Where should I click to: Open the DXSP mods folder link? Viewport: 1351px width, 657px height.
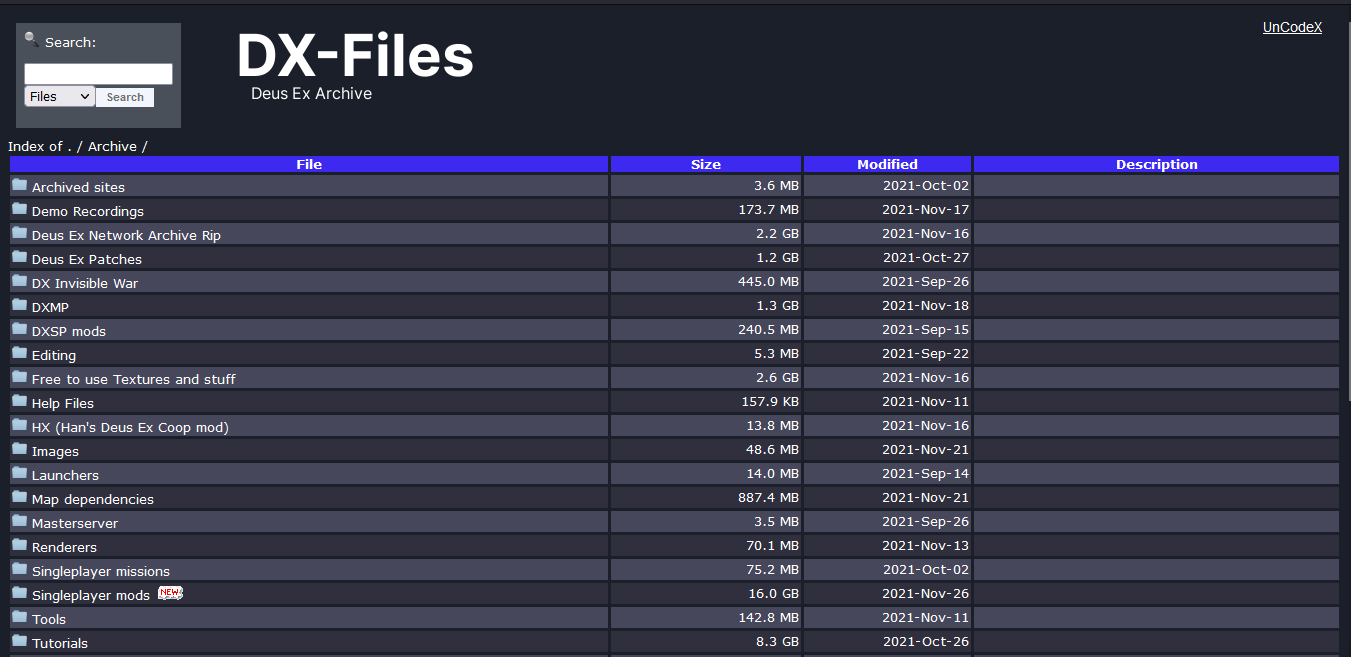69,331
